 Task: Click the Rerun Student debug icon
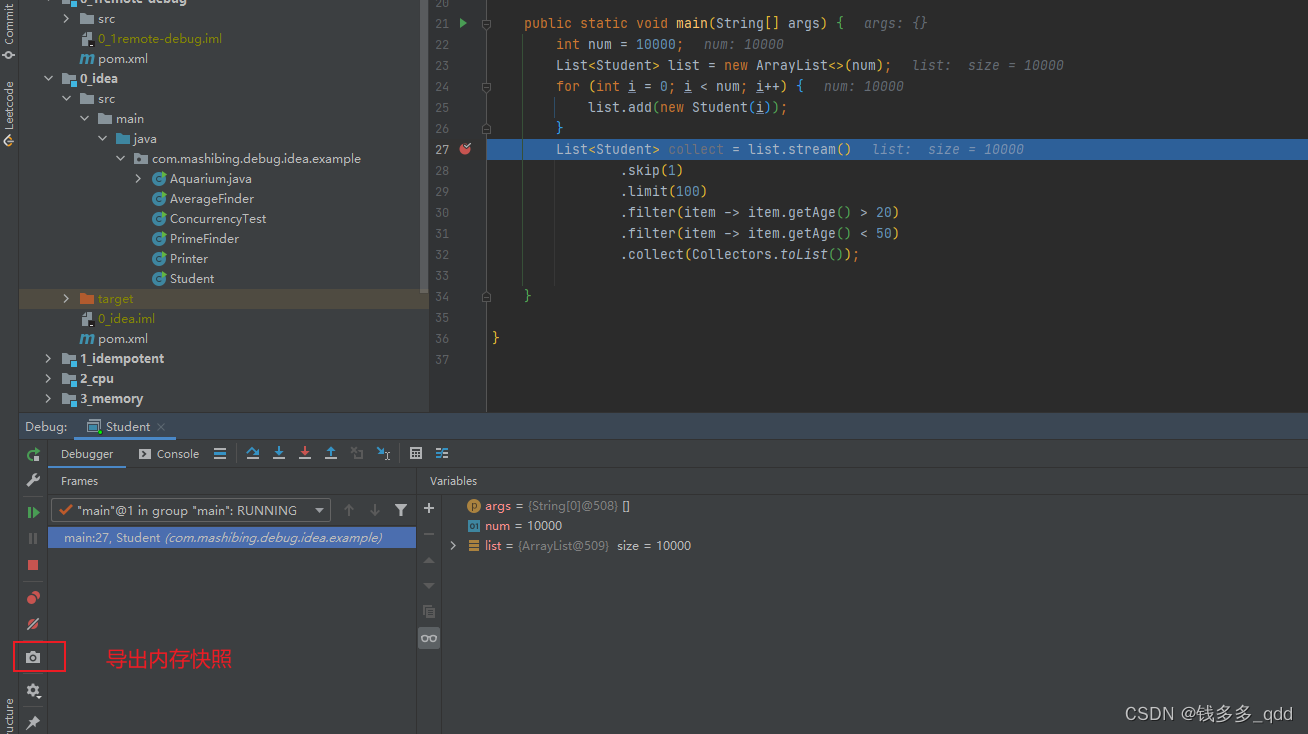[x=33, y=455]
